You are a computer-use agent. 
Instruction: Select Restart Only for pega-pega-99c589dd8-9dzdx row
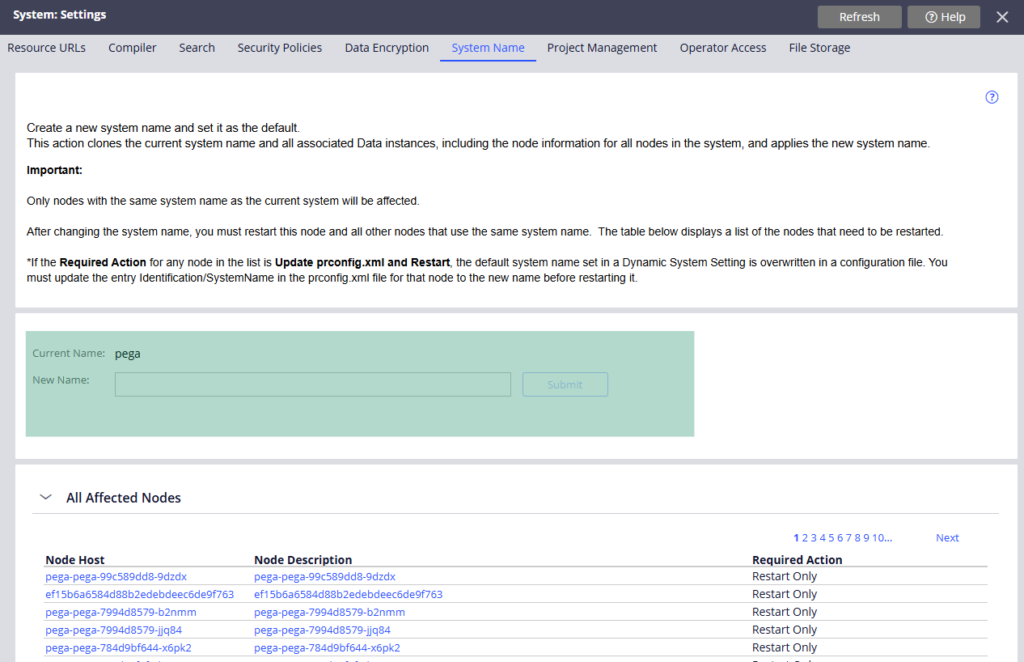[784, 576]
